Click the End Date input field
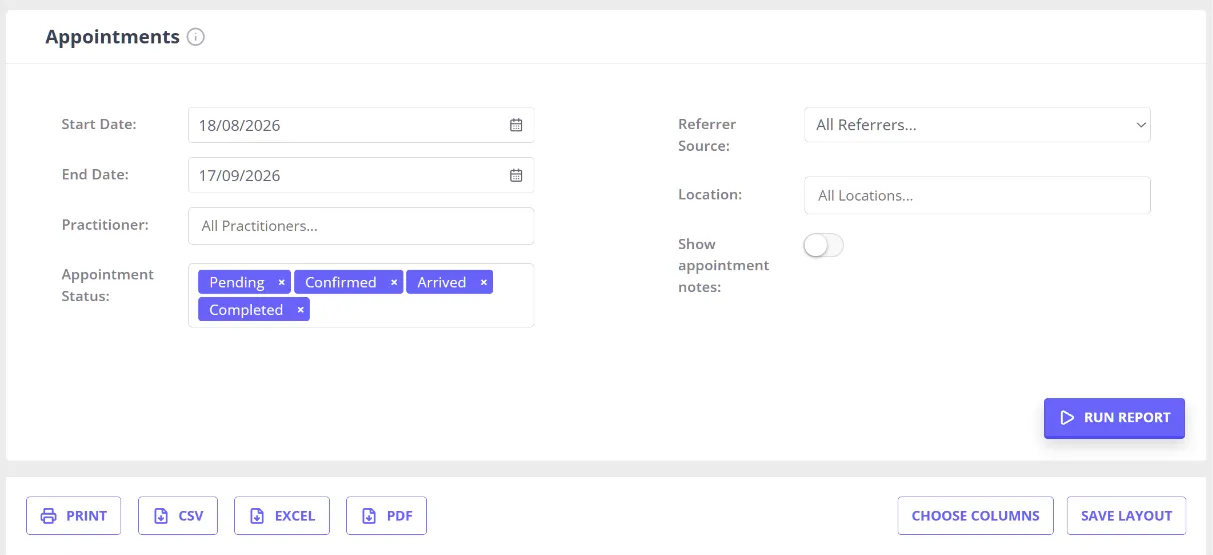Viewport: 1213px width, 555px height. tap(361, 175)
